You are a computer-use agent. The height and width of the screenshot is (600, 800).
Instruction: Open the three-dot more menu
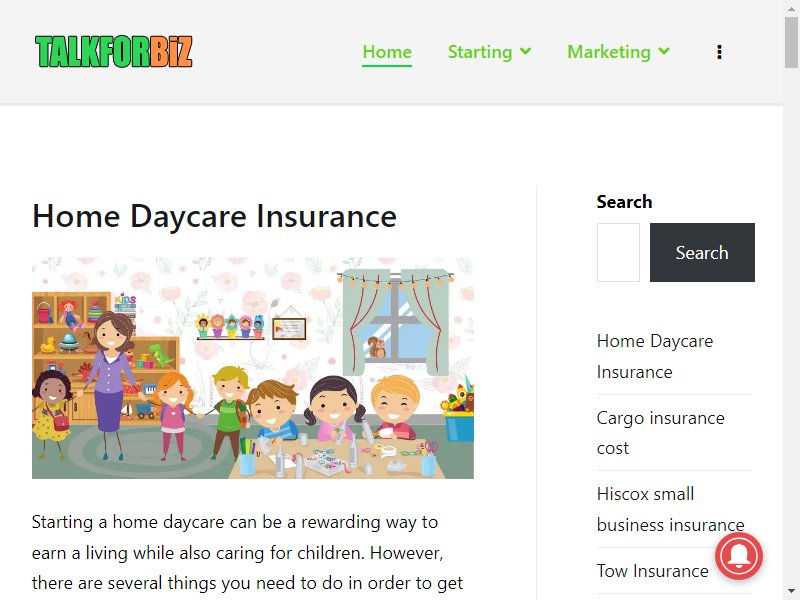(719, 52)
